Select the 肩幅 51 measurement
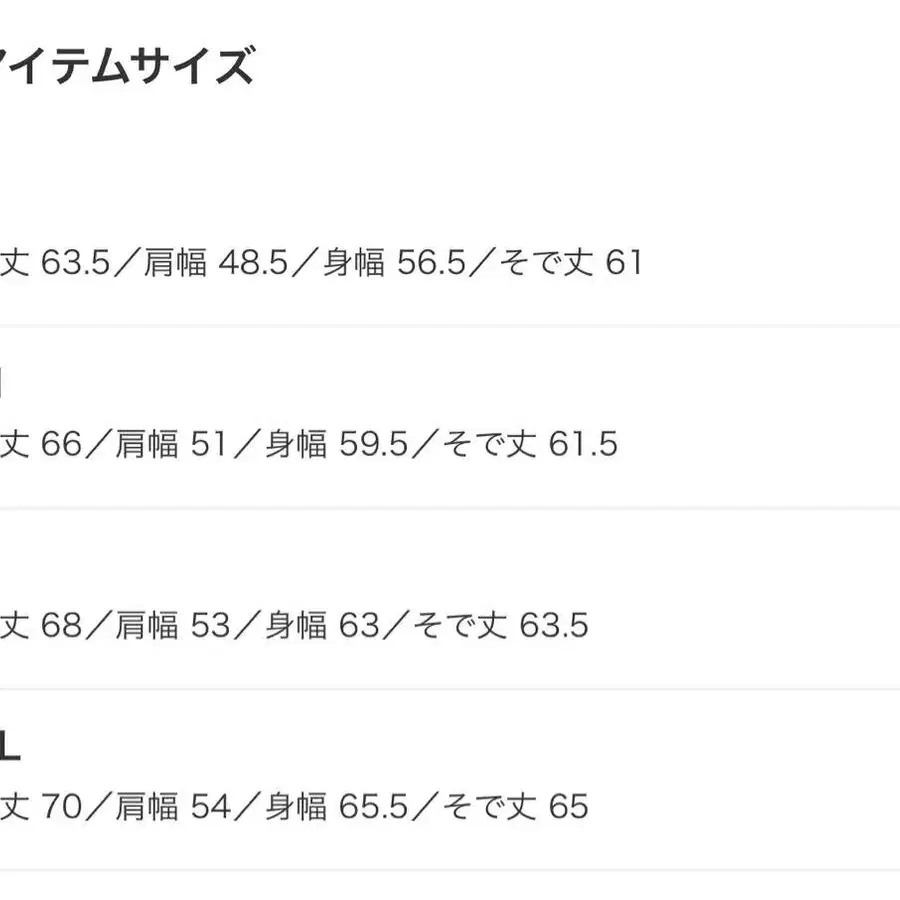This screenshot has height=900, width=900. coord(172,444)
